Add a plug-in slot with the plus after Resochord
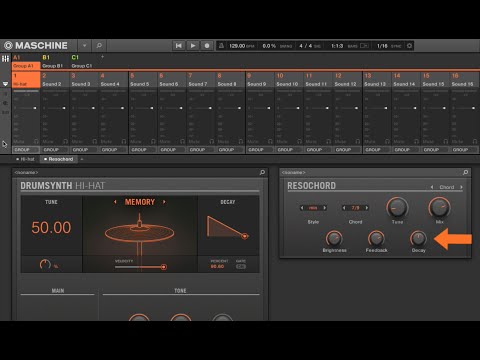This screenshot has height=360, width=480. [x=82, y=159]
